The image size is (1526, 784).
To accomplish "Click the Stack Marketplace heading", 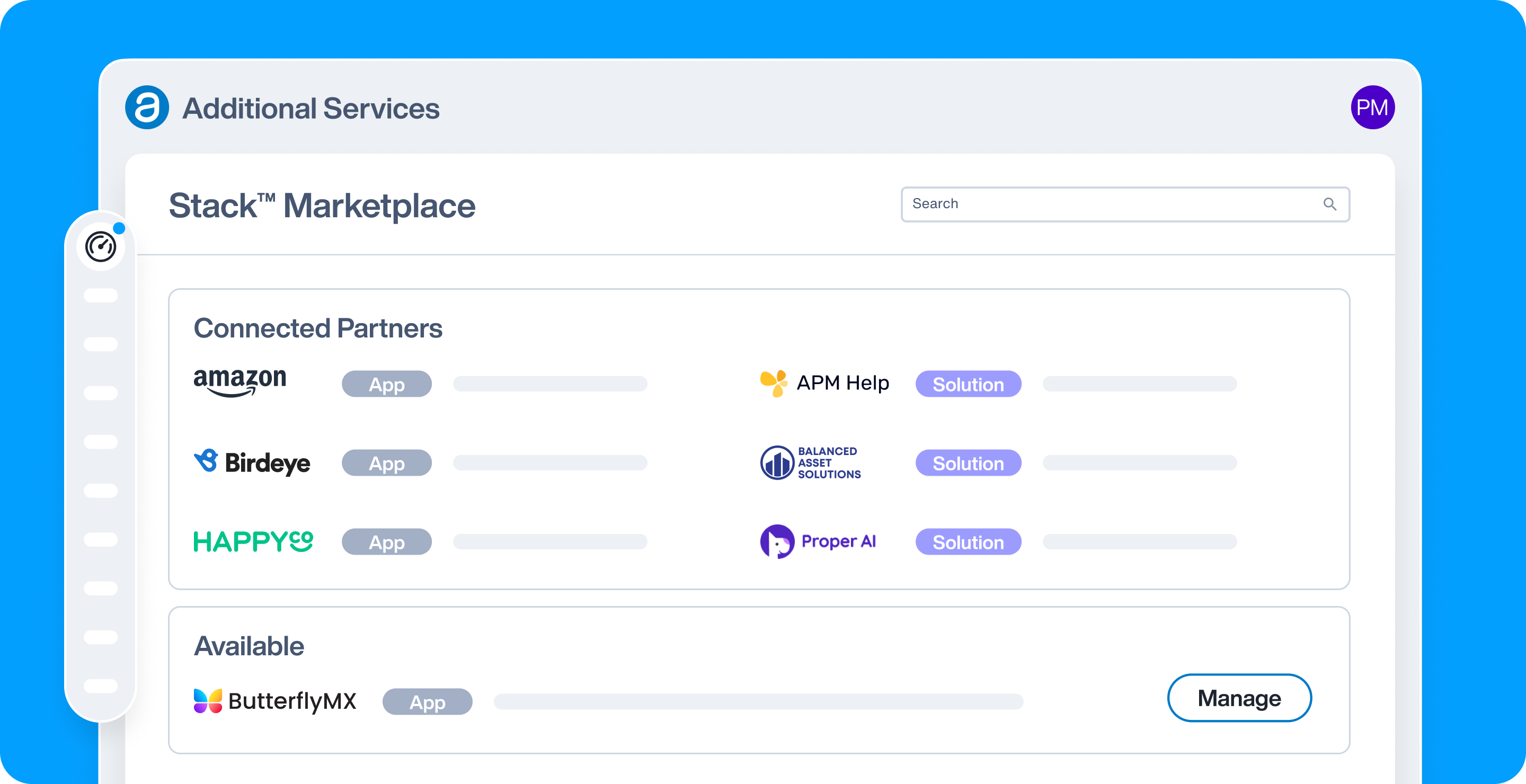I will point(322,205).
